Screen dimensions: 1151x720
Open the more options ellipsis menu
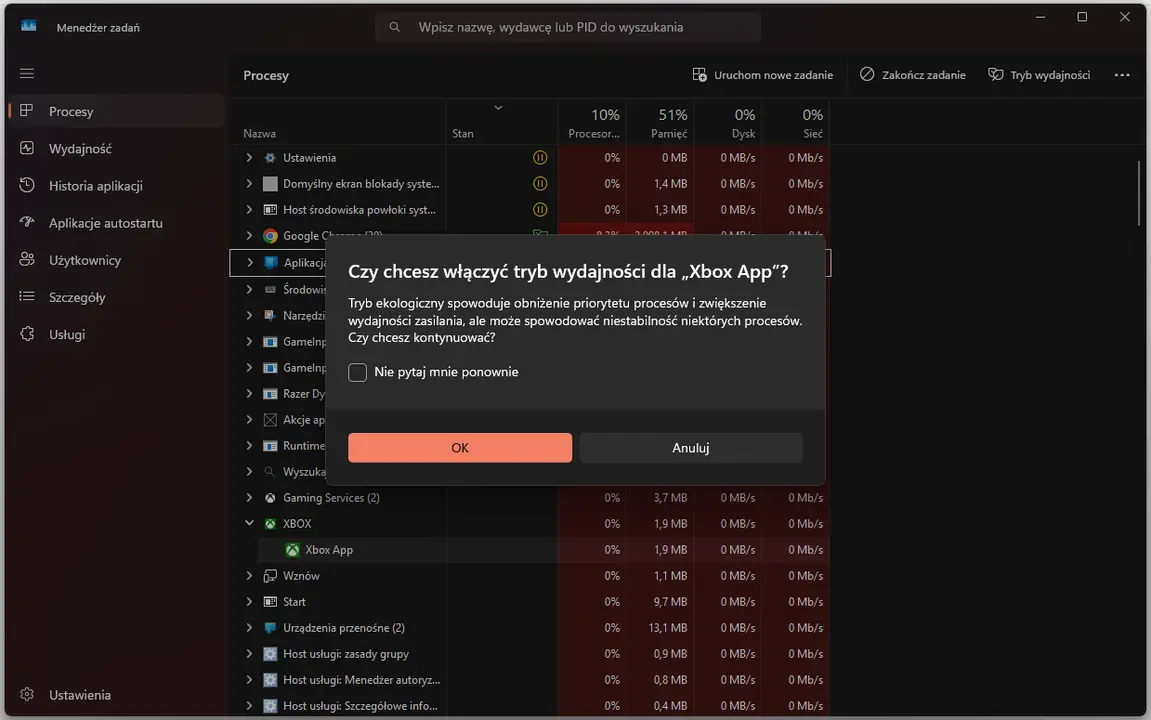[1122, 75]
